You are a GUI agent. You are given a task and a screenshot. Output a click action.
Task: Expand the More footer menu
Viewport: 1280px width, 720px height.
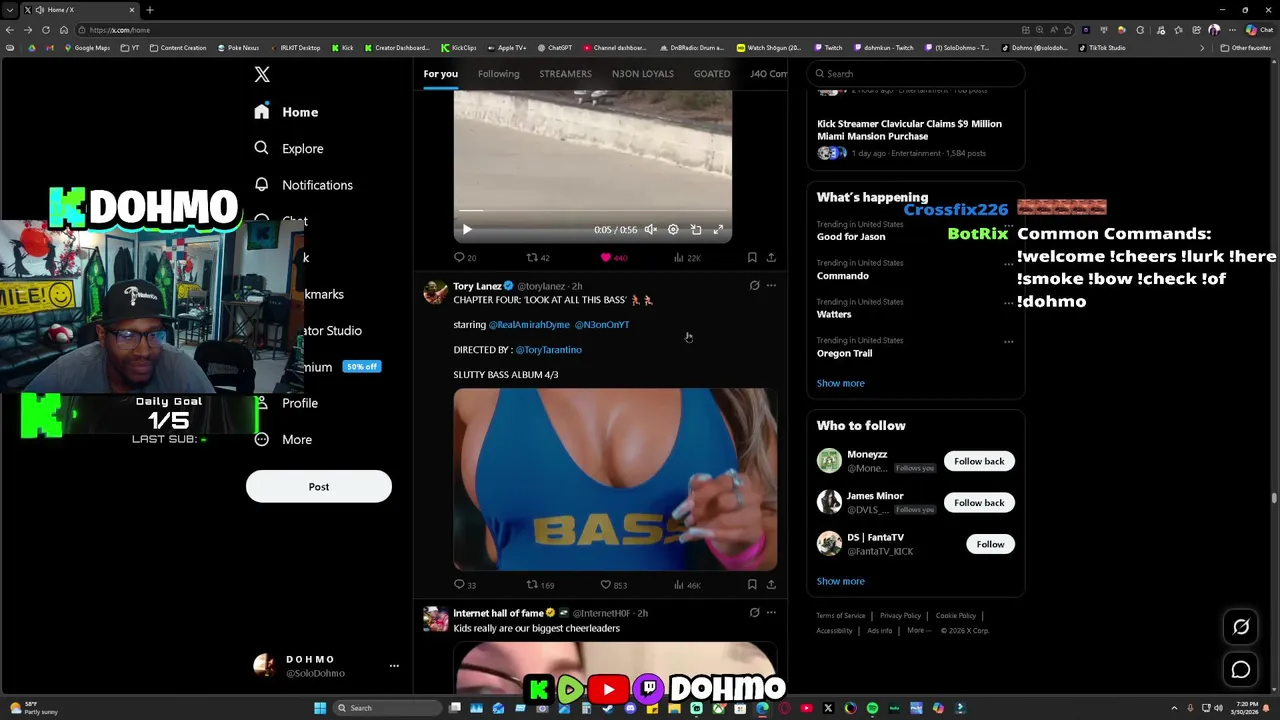click(919, 631)
